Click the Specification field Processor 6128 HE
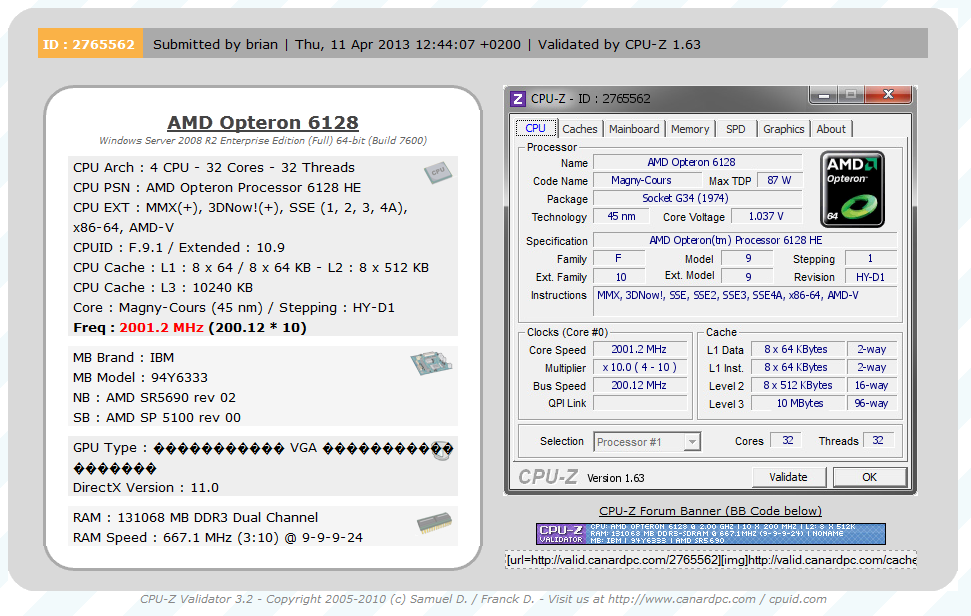Viewport: 971px width, 616px height. tap(745, 240)
